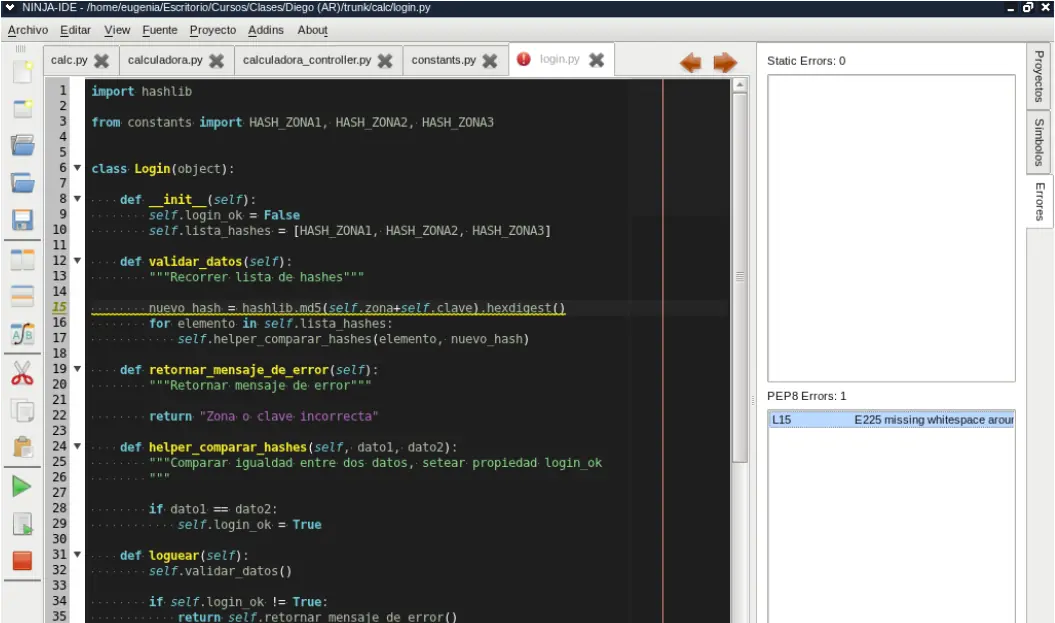Collapse the class Login fold arrow
Viewport: 1055px width, 623px height.
pyautogui.click(x=77, y=168)
